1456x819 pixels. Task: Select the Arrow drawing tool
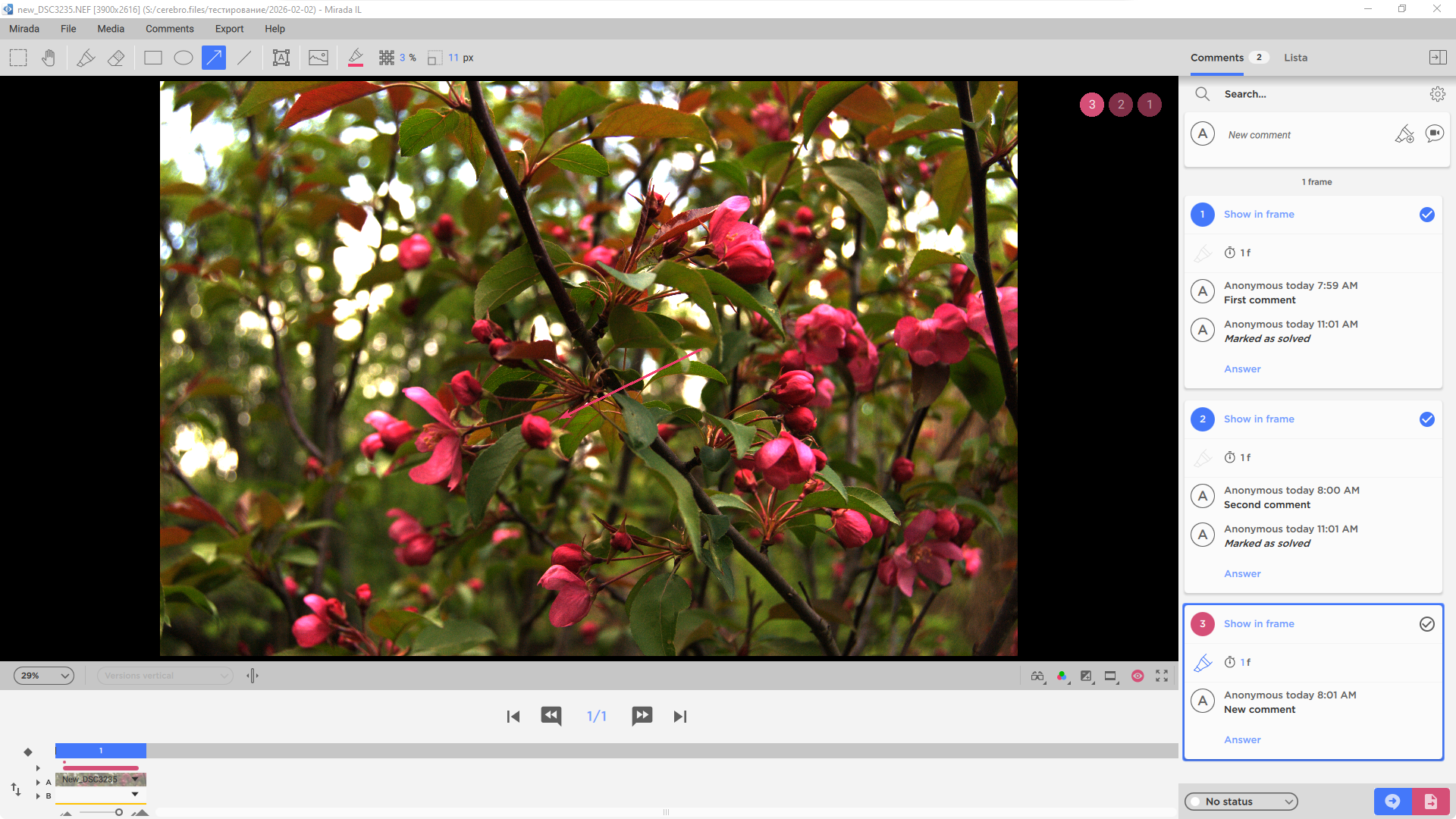click(x=214, y=58)
